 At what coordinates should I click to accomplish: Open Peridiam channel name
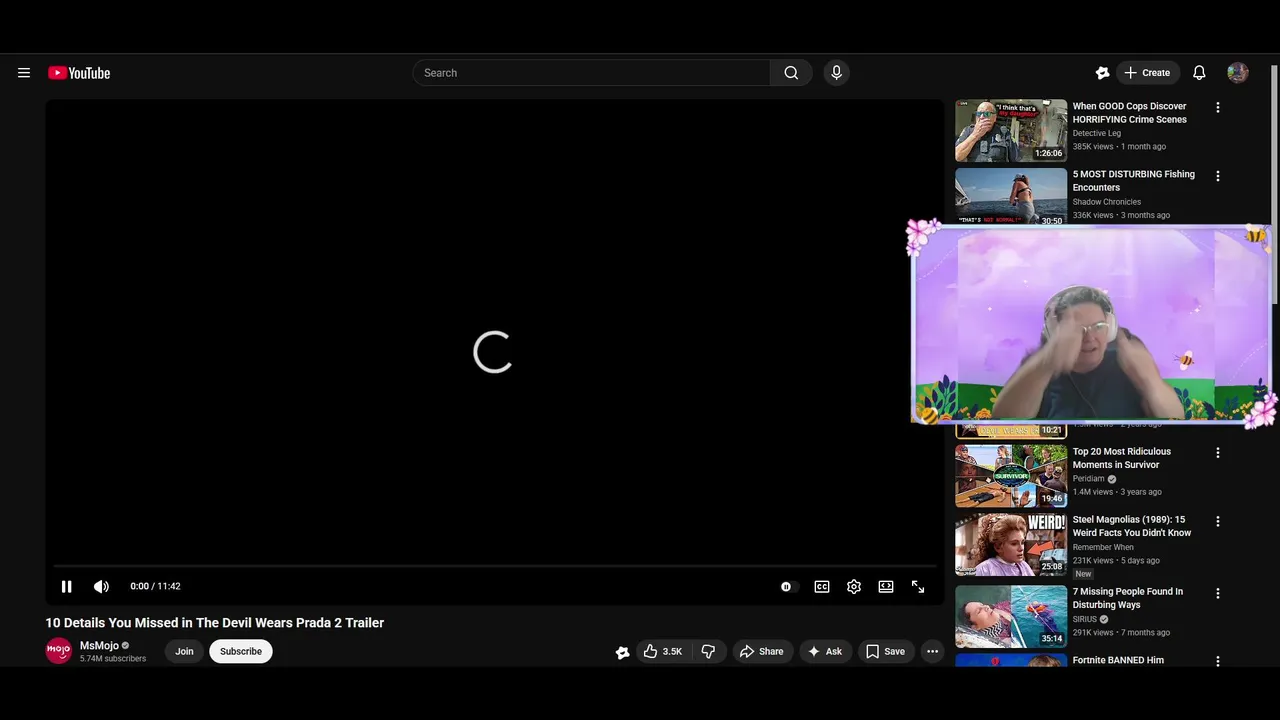click(1089, 479)
